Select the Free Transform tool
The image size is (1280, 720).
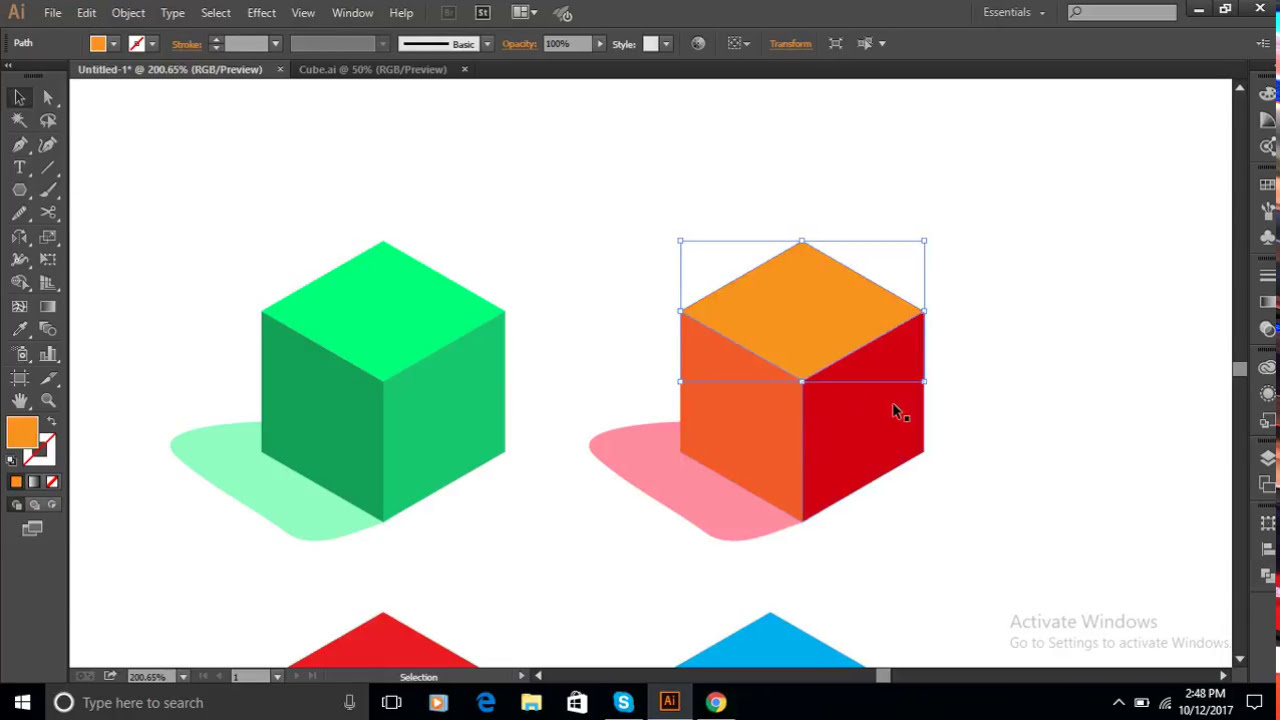pyautogui.click(x=48, y=260)
